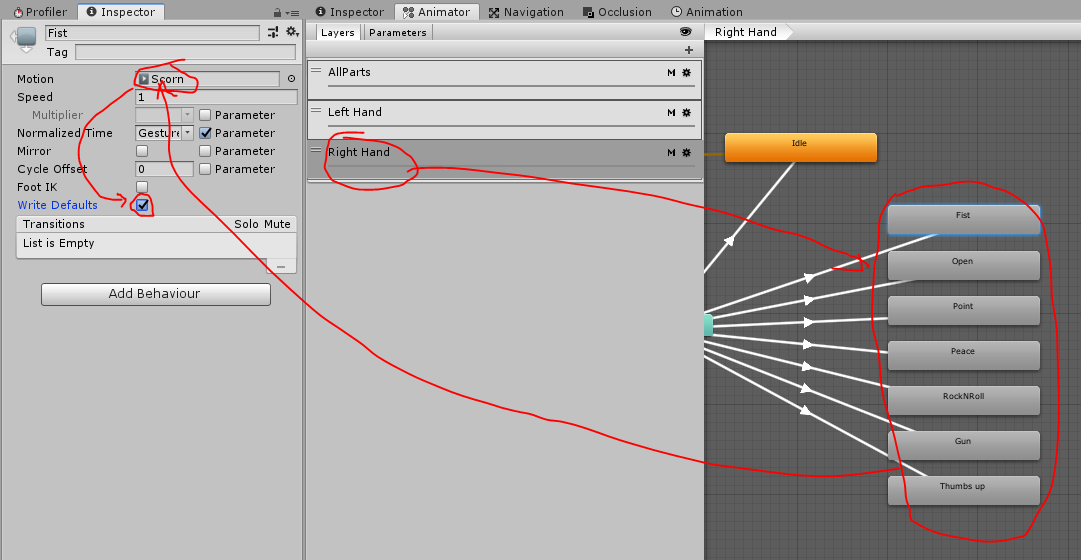The image size is (1081, 560).
Task: Click the Cycle Offset value field
Action: pos(164,169)
